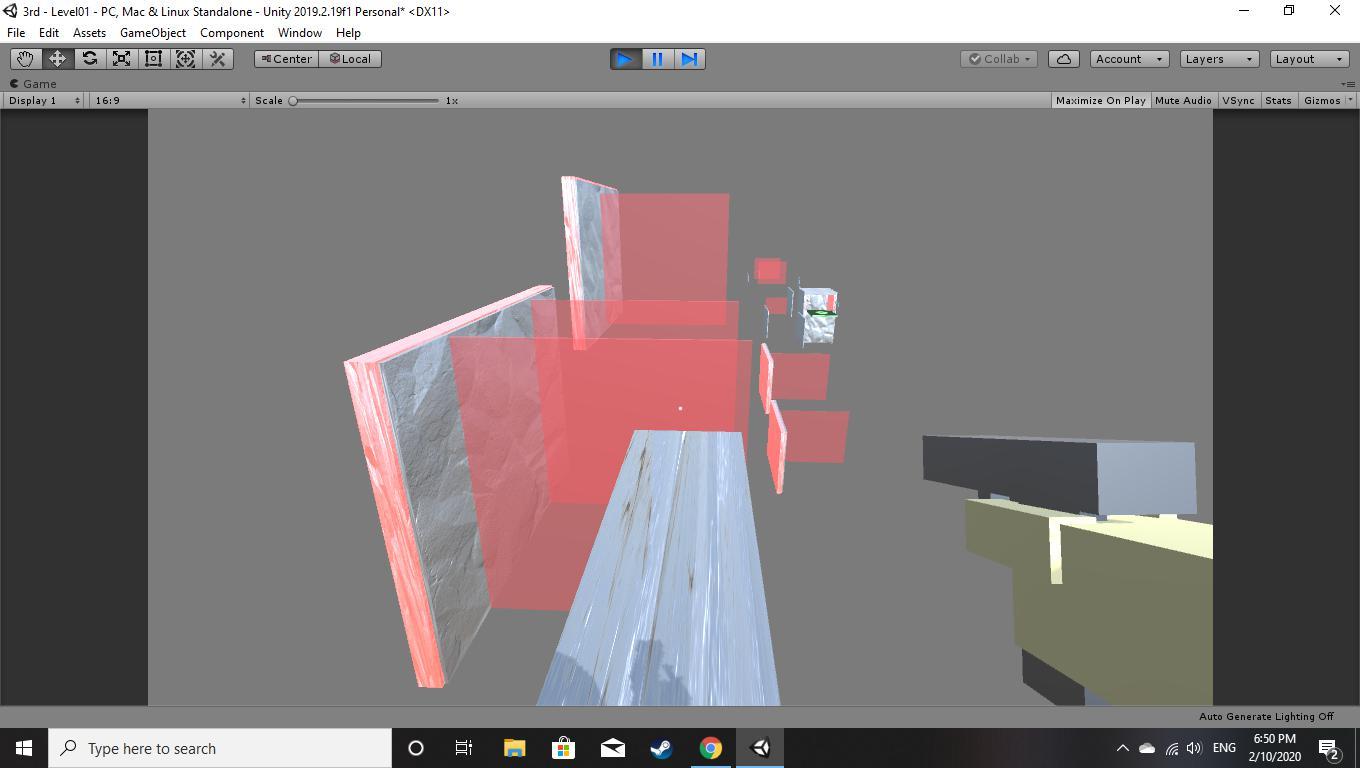Toggle handle rotation Local button
The height and width of the screenshot is (768, 1360).
point(350,59)
